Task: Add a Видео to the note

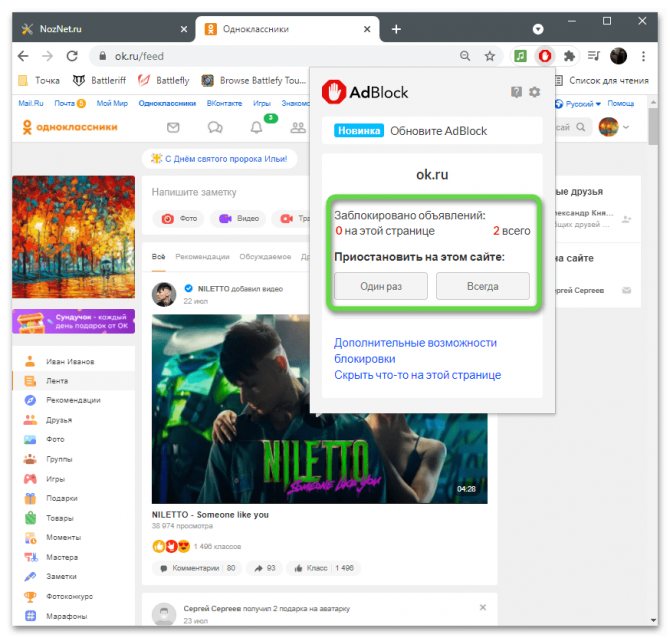Action: coord(239,218)
